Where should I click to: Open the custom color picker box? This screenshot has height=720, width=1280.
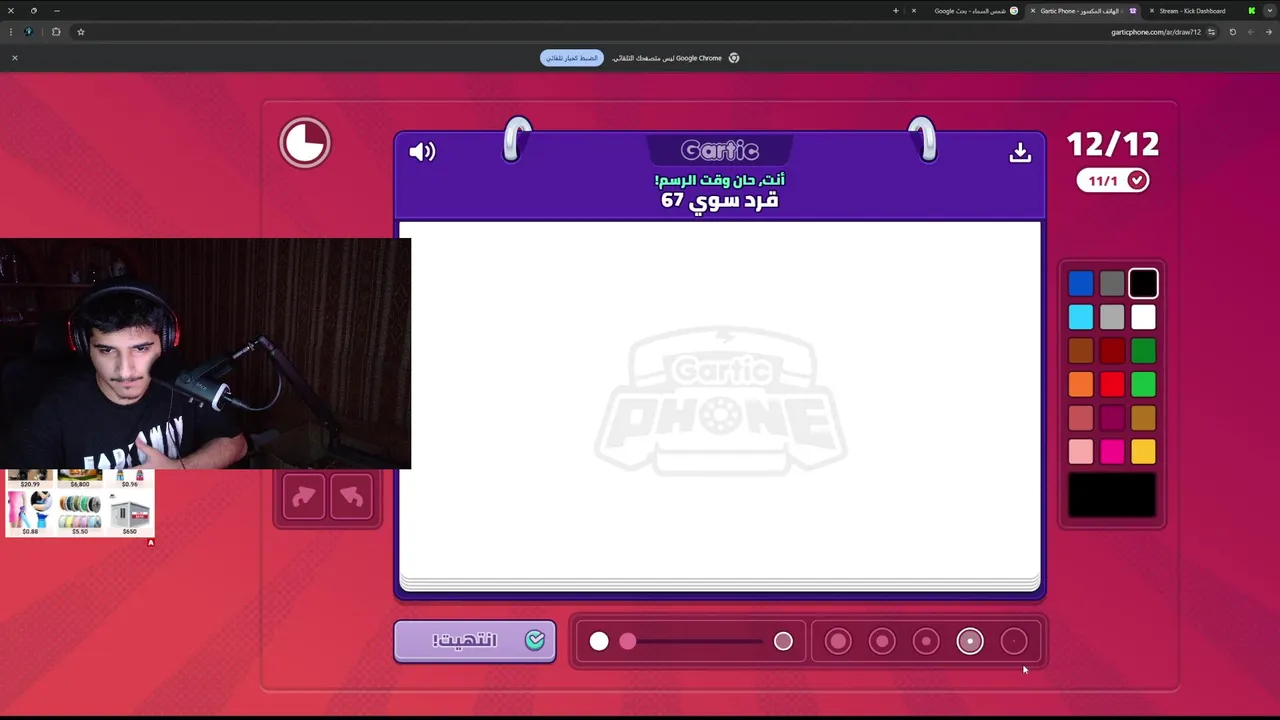[x=1112, y=495]
